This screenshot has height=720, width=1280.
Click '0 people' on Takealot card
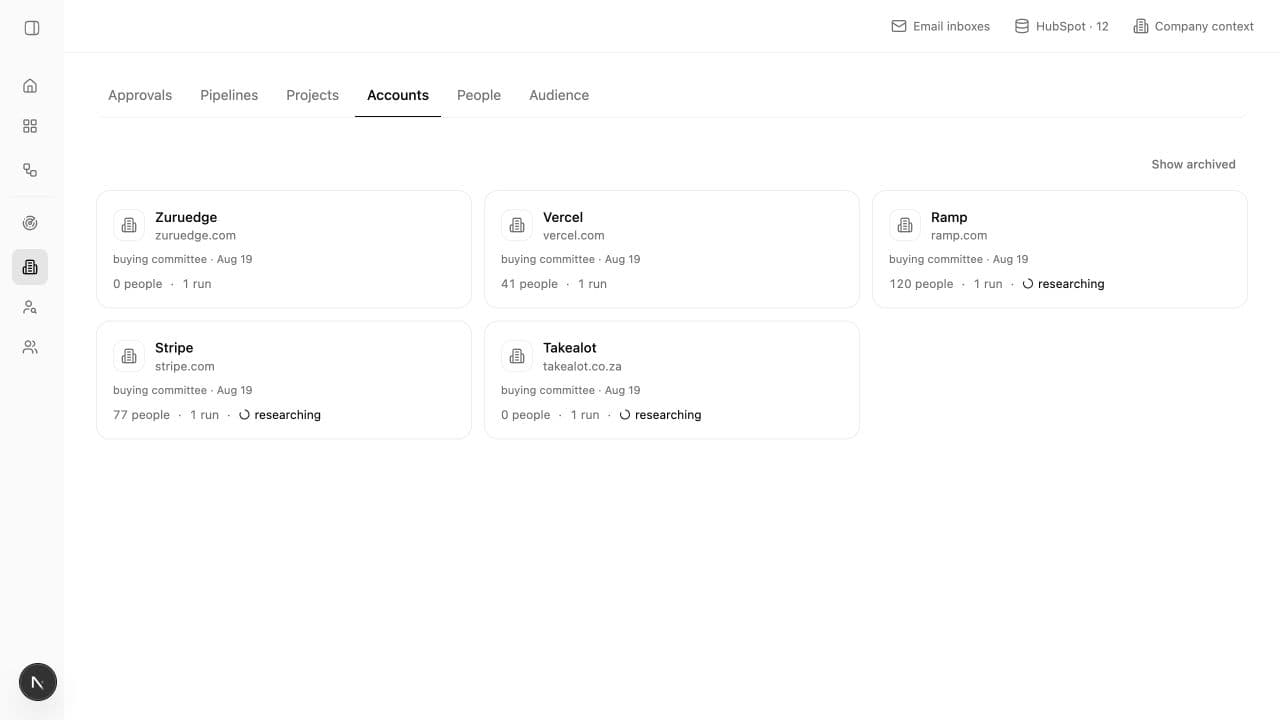525,415
